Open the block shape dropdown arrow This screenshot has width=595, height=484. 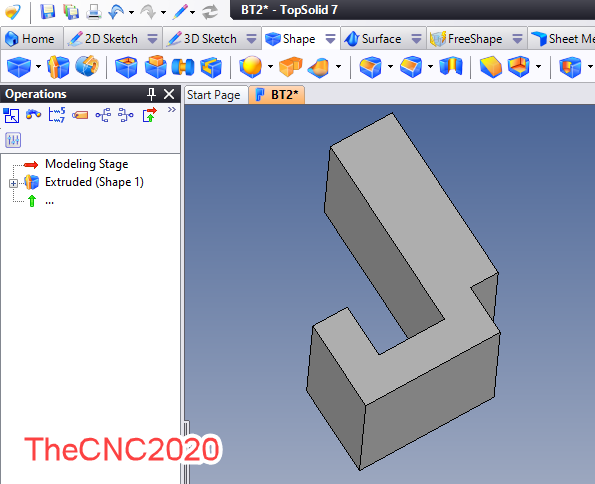[x=38, y=66]
